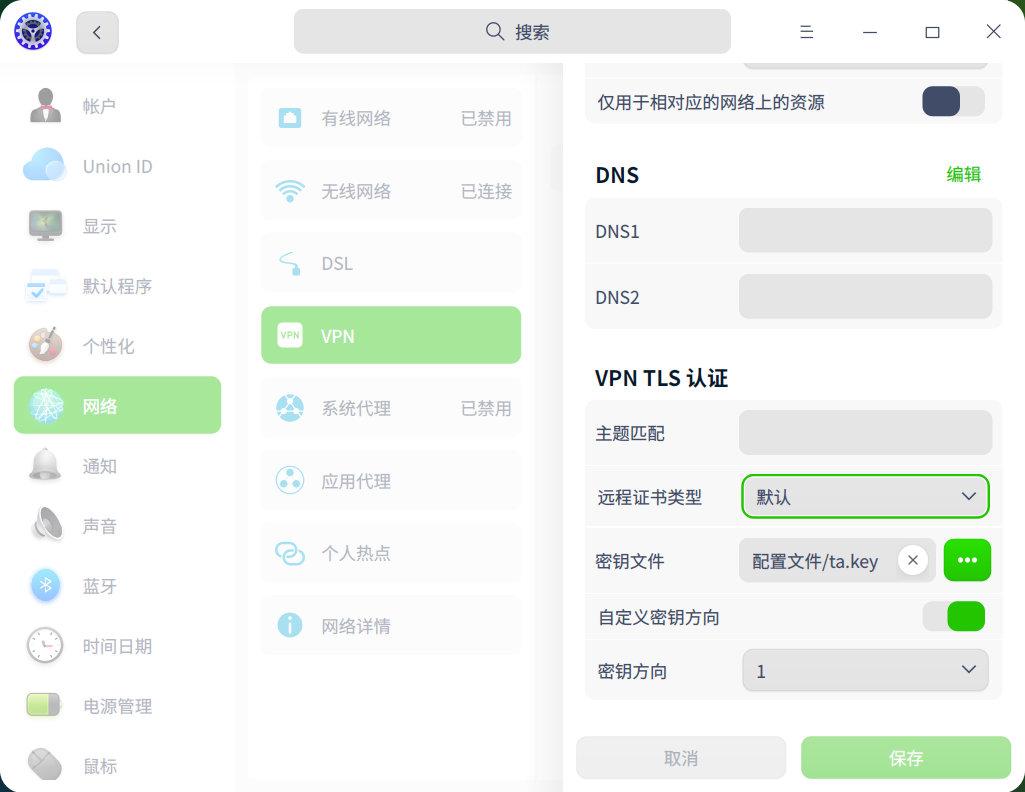Toggle use only for network resources
Viewport: 1025px width, 792px height.
pos(953,101)
